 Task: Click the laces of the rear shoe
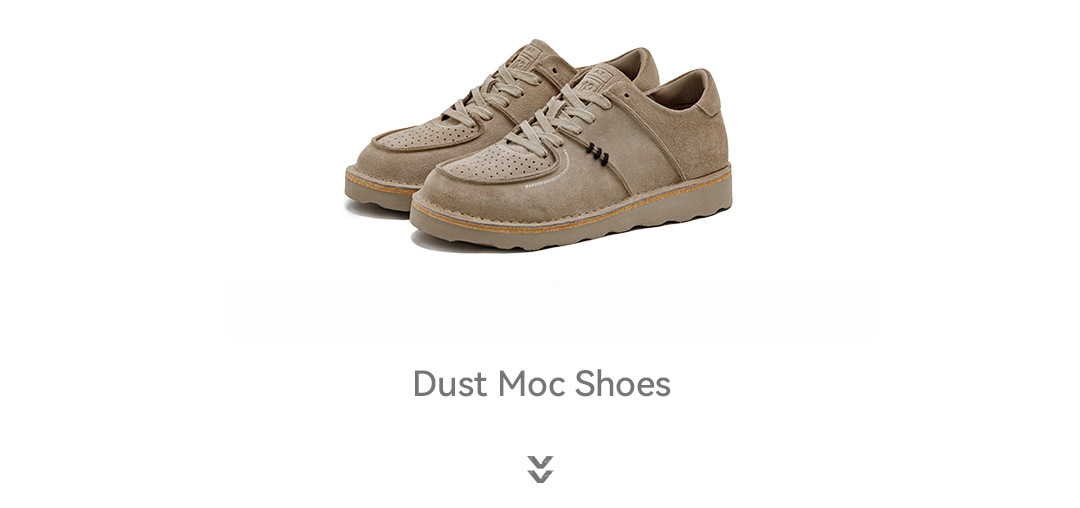(x=488, y=94)
